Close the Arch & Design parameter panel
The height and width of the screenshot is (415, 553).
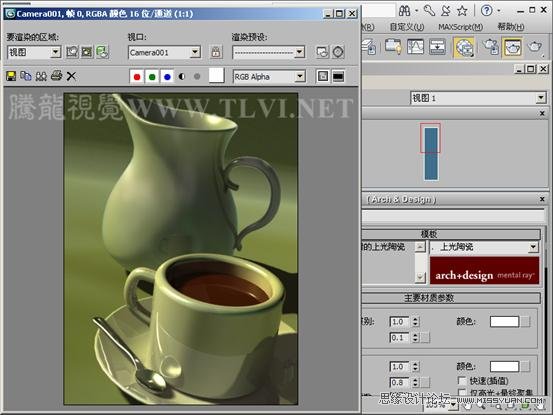point(542,200)
